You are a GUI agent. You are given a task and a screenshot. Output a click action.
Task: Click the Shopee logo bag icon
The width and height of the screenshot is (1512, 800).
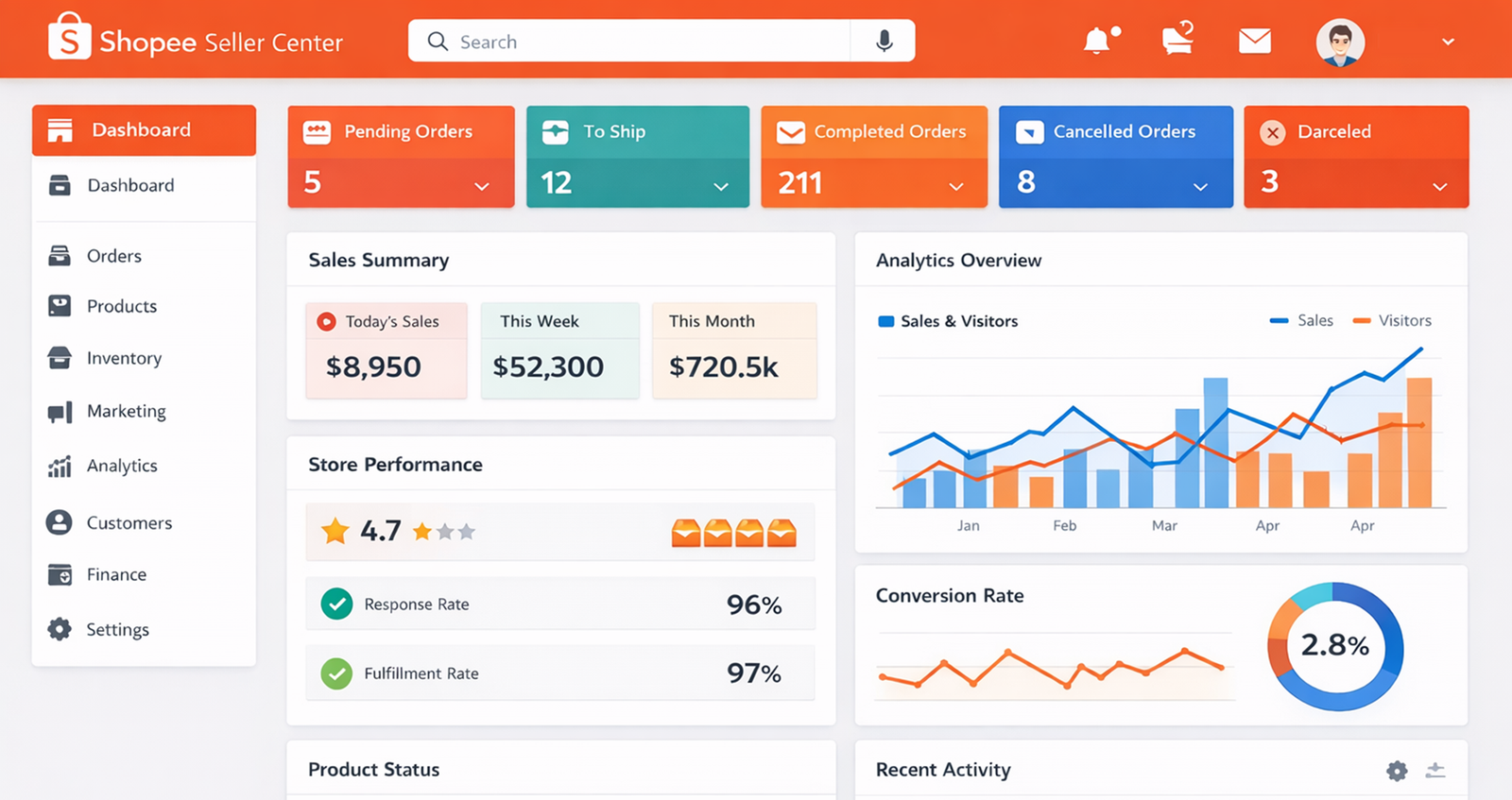click(x=69, y=37)
